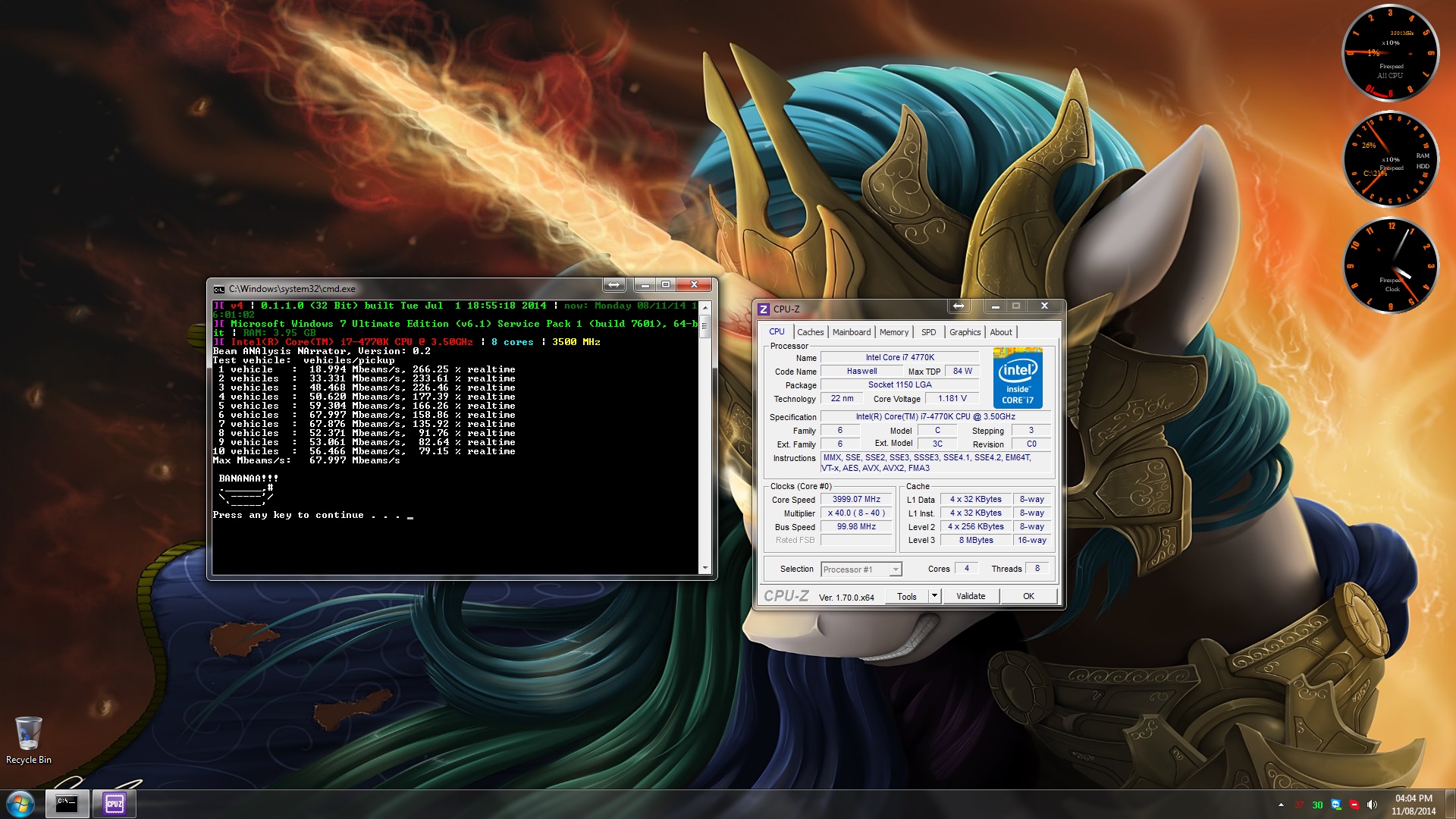Click the cmd scrollbar down arrow
The image size is (1456, 819).
coord(705,568)
